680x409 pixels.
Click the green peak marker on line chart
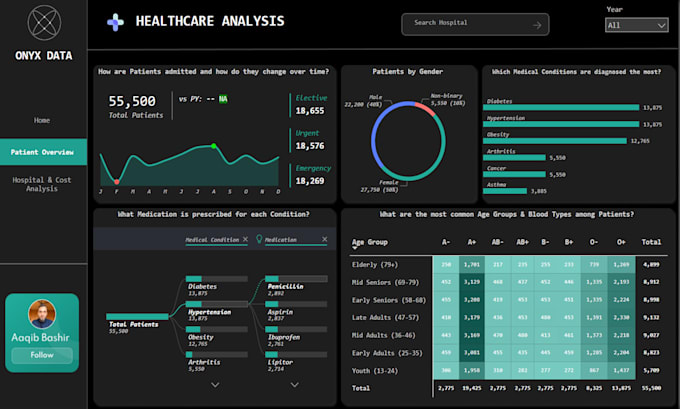[214, 146]
